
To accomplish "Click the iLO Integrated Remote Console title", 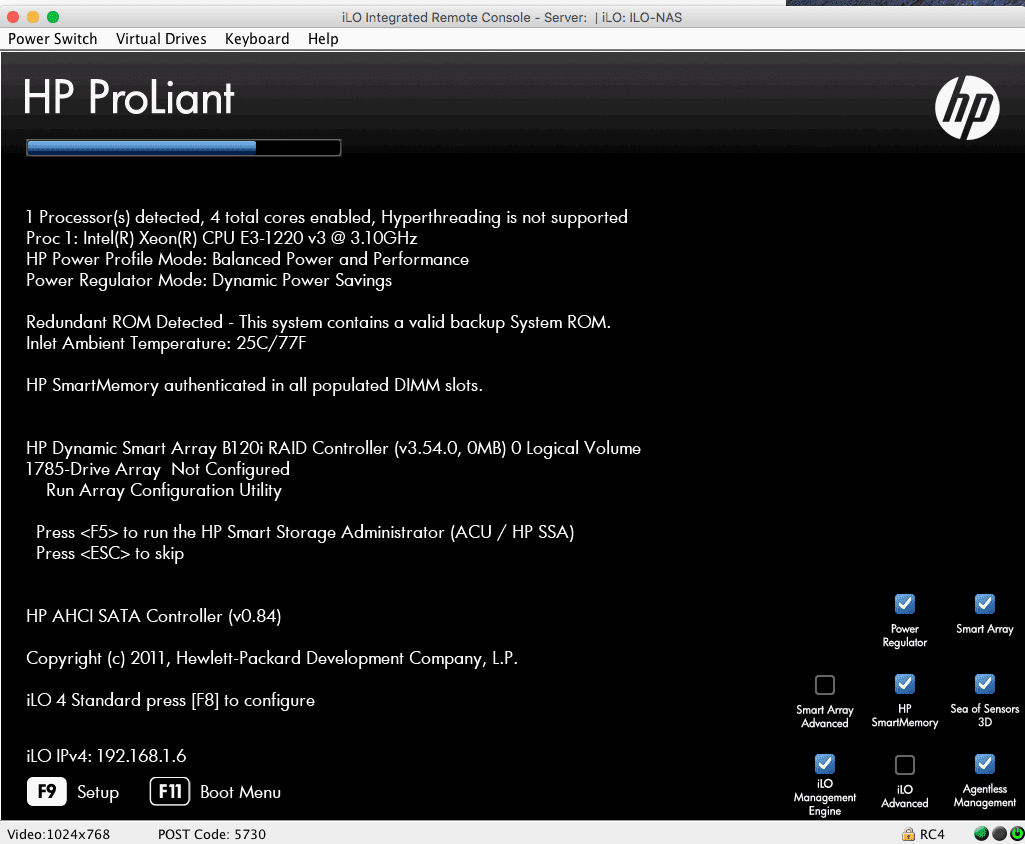I will [512, 18].
